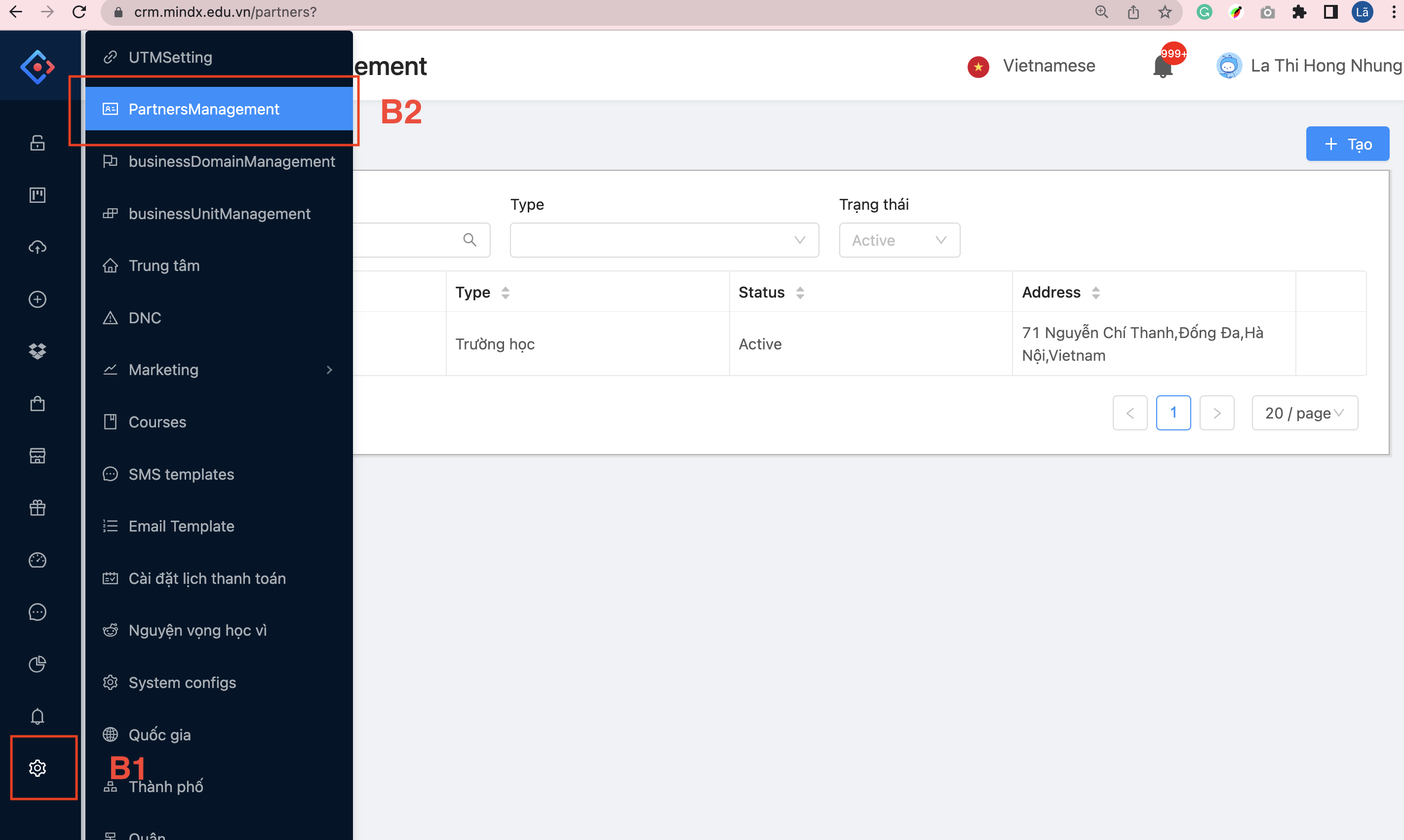
Task: Click the shopping bag sidebar icon
Action: tap(38, 404)
